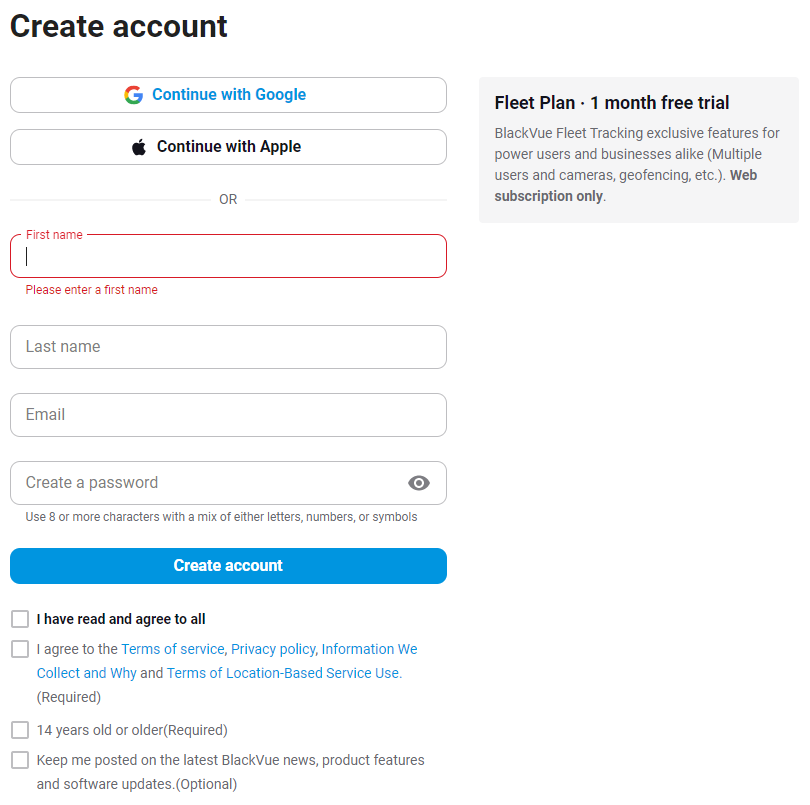The image size is (810, 805).
Task: Focus the First name field
Action: [228, 256]
